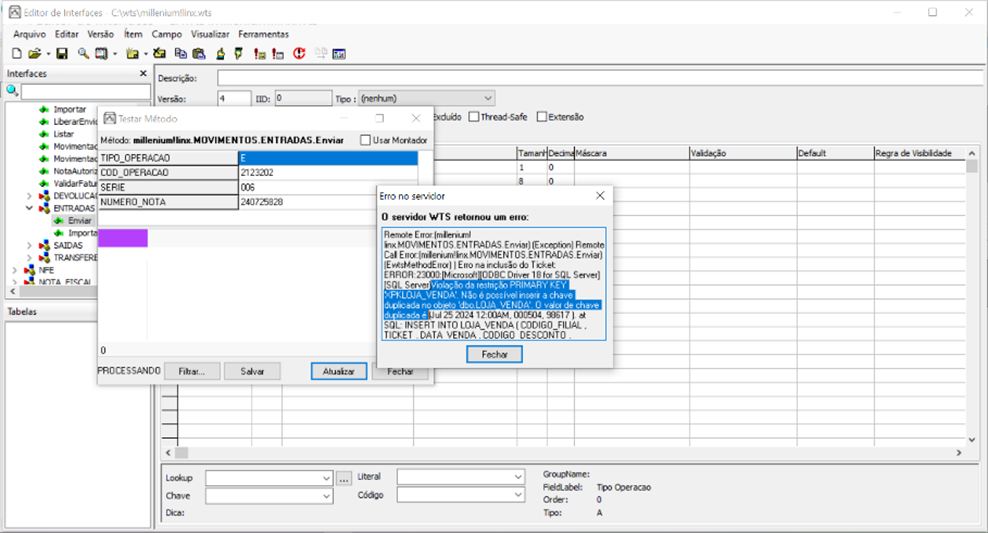
Task: Click the Save floppy disk icon
Action: pos(62,53)
